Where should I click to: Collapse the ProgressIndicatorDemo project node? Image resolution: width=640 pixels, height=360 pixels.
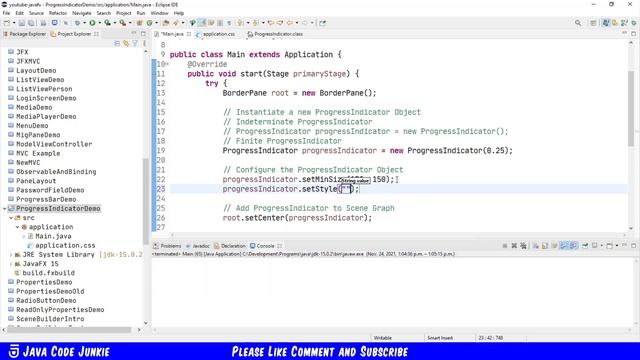(x=4, y=209)
